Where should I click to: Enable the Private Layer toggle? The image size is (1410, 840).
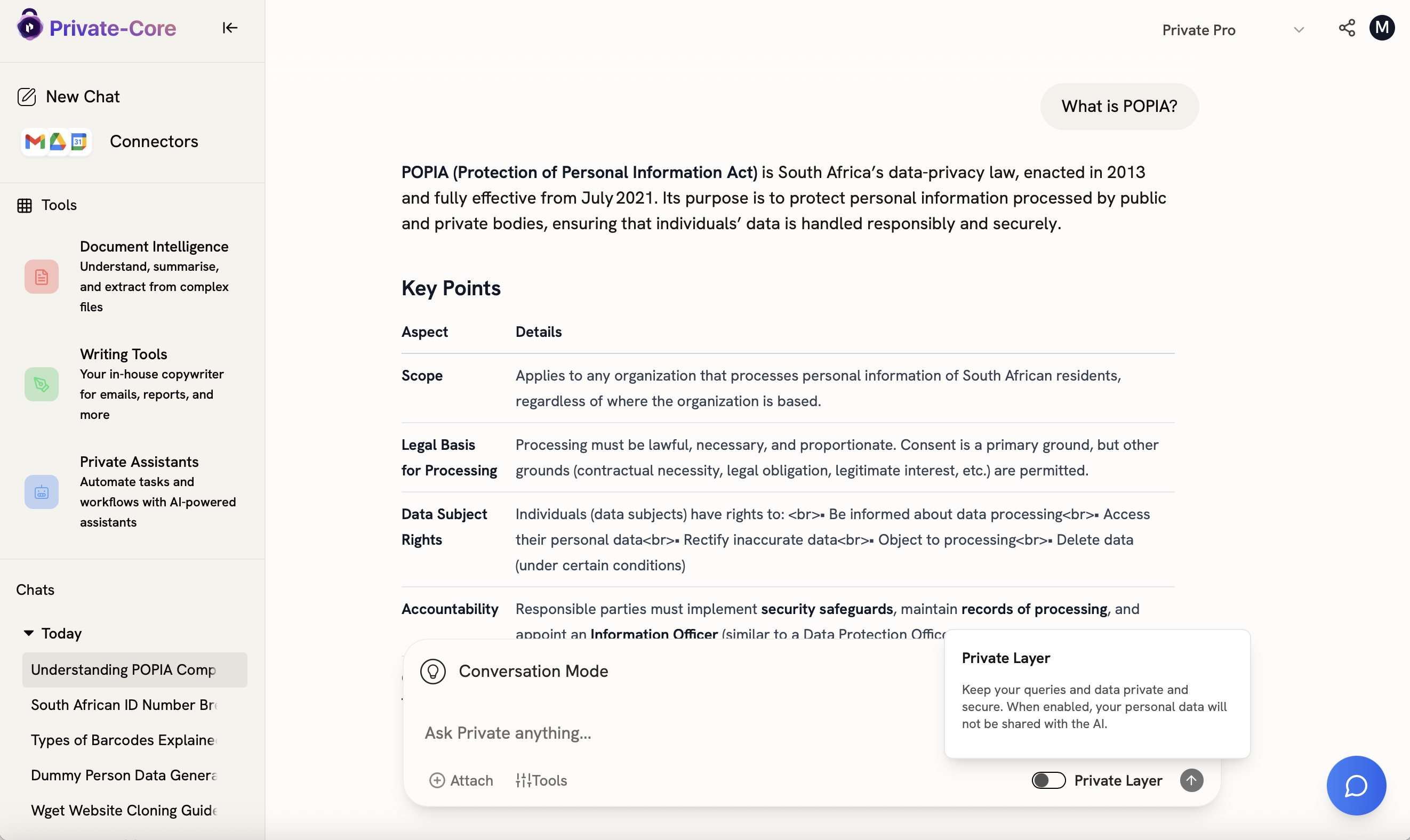(1048, 780)
